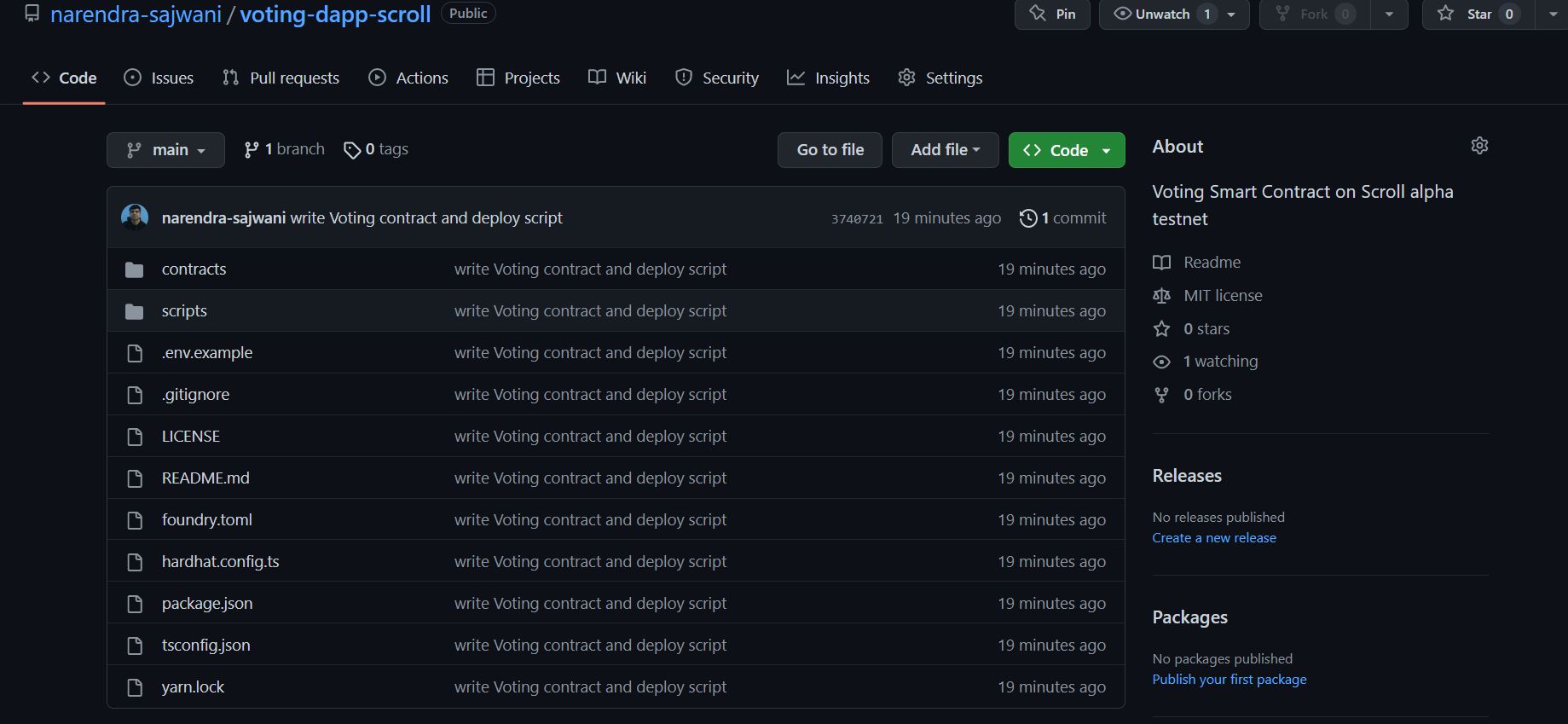Switch to the Security tab
Viewport: 1568px width, 724px height.
tap(716, 78)
